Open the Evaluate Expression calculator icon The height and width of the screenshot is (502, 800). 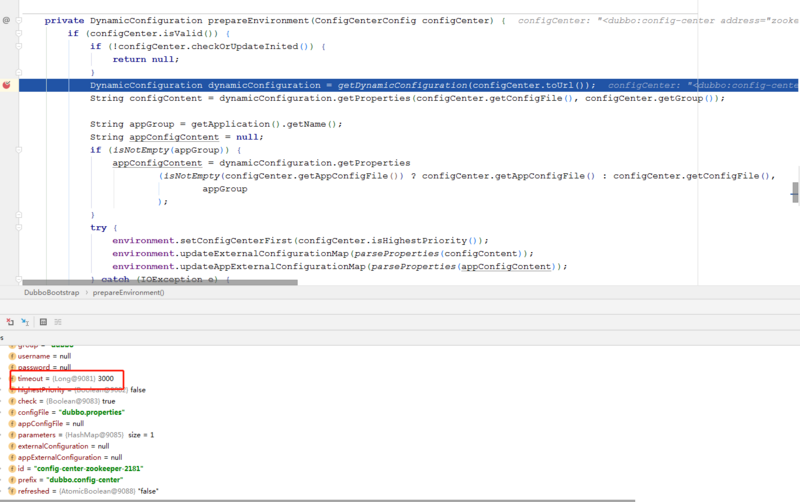tap(43, 321)
